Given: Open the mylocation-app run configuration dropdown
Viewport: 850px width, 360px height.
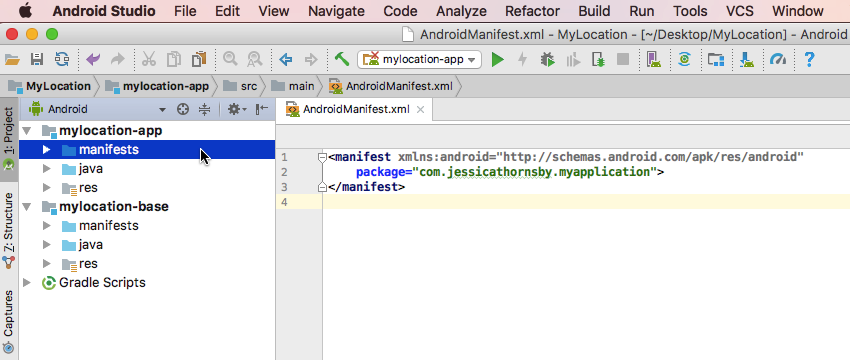Looking at the screenshot, I should point(420,59).
